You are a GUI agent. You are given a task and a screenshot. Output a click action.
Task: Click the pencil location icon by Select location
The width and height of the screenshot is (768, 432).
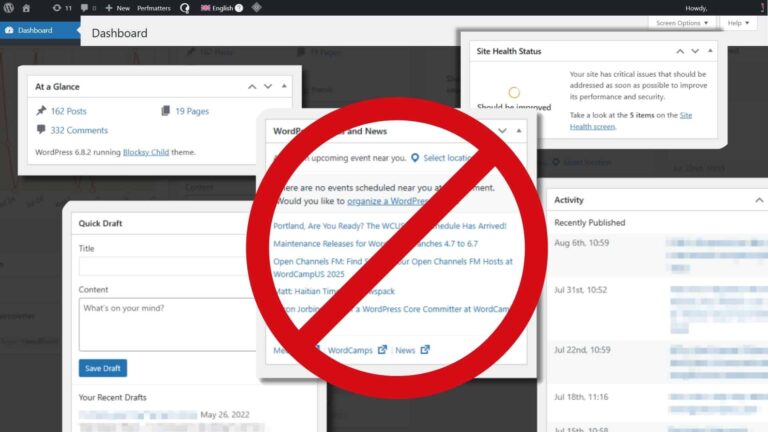pyautogui.click(x=415, y=158)
